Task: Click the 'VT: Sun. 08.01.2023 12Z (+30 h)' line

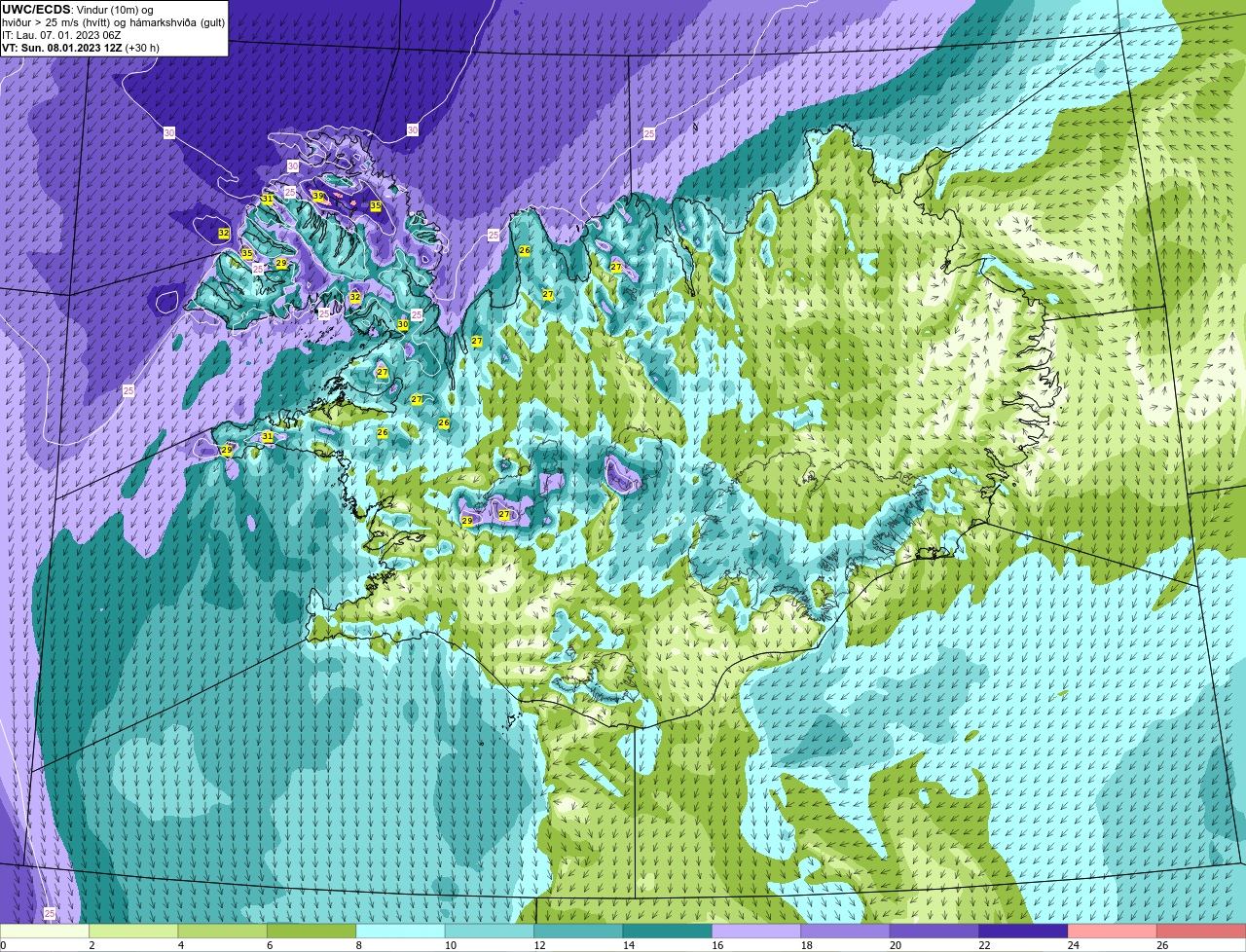Action: pos(81,47)
